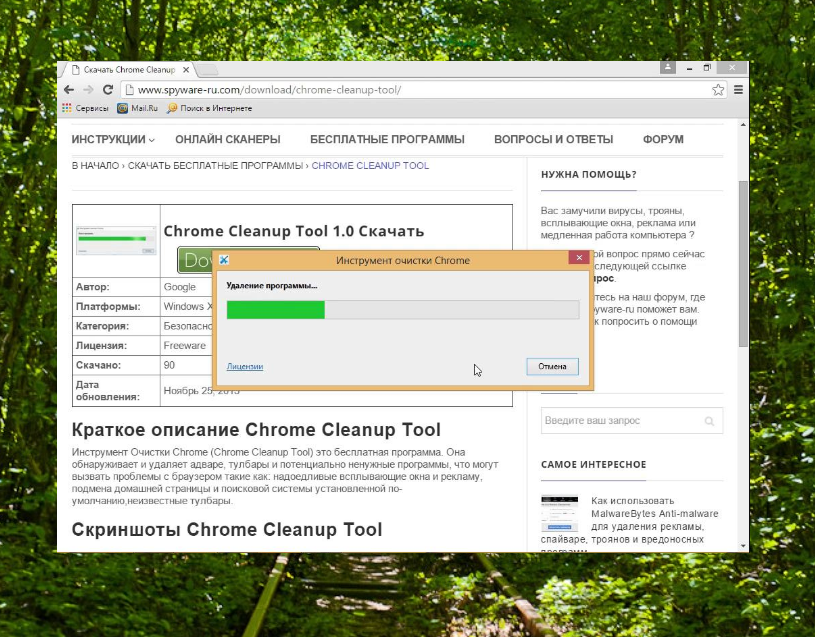Viewport: 815px width, 637px height.
Task: Open the Chrome hamburger menu
Action: [x=738, y=90]
